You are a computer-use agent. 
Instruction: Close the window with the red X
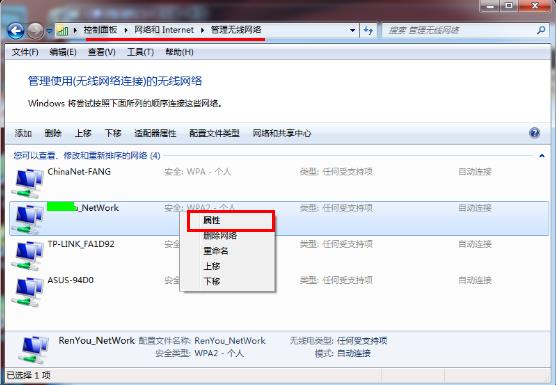point(535,6)
